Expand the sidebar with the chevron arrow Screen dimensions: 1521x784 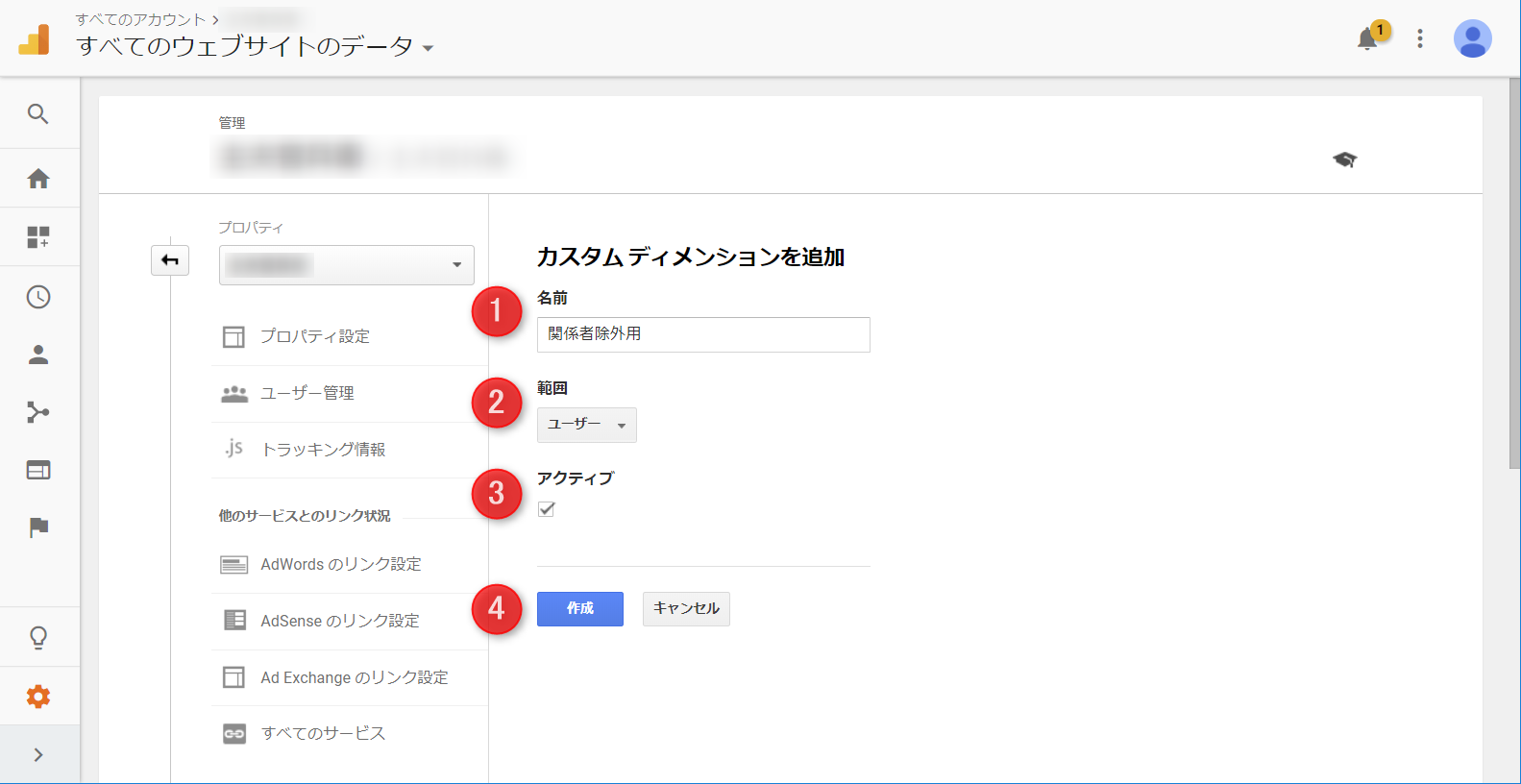point(38,755)
